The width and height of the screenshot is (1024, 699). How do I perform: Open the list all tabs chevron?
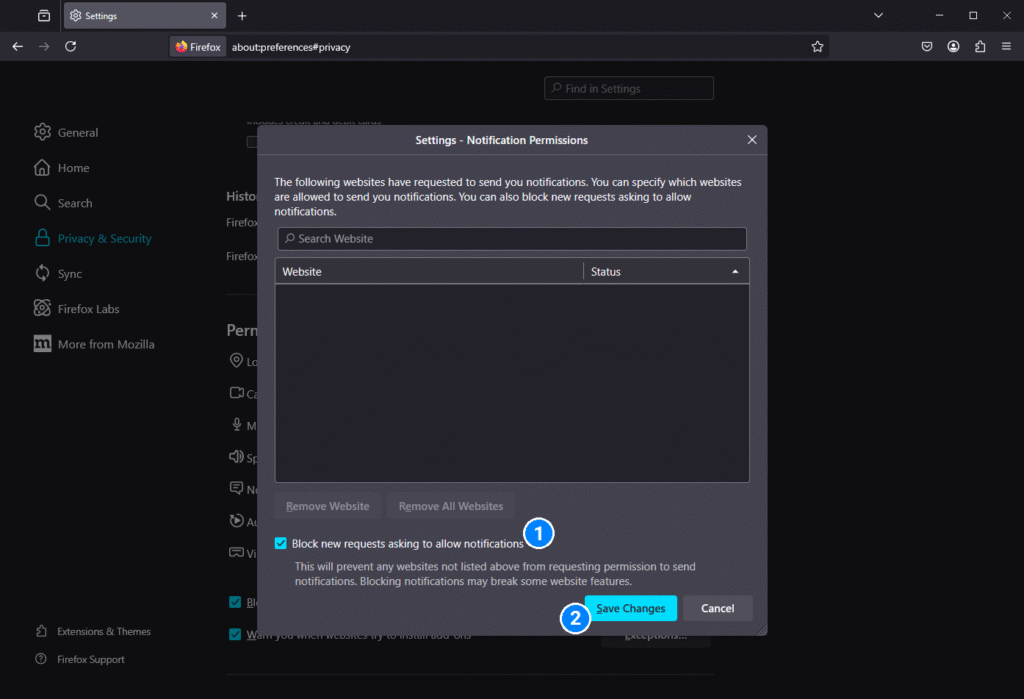[x=878, y=16]
